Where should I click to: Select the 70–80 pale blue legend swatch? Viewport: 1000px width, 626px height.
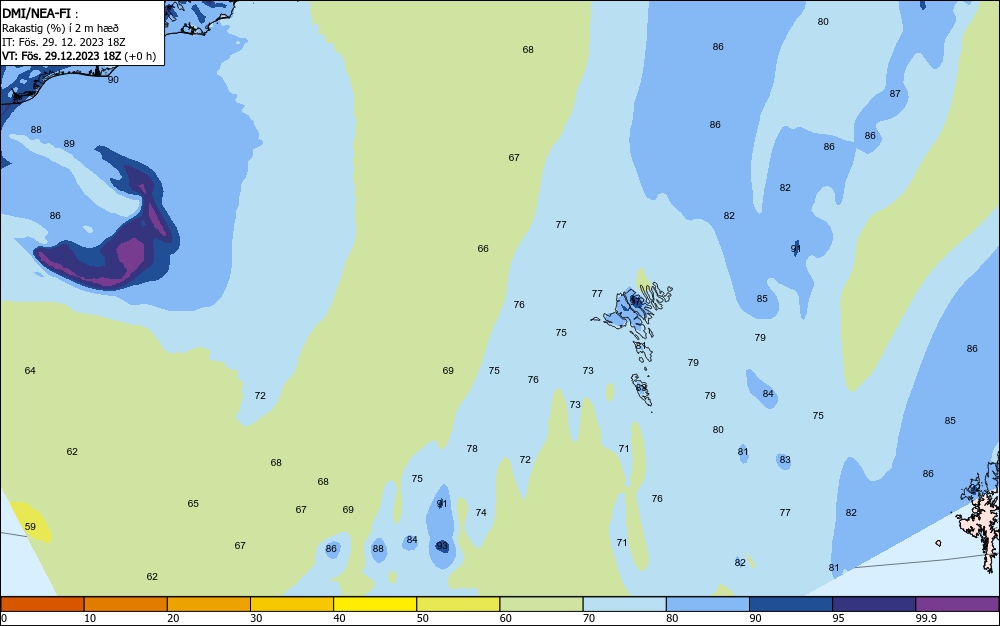pyautogui.click(x=624, y=604)
